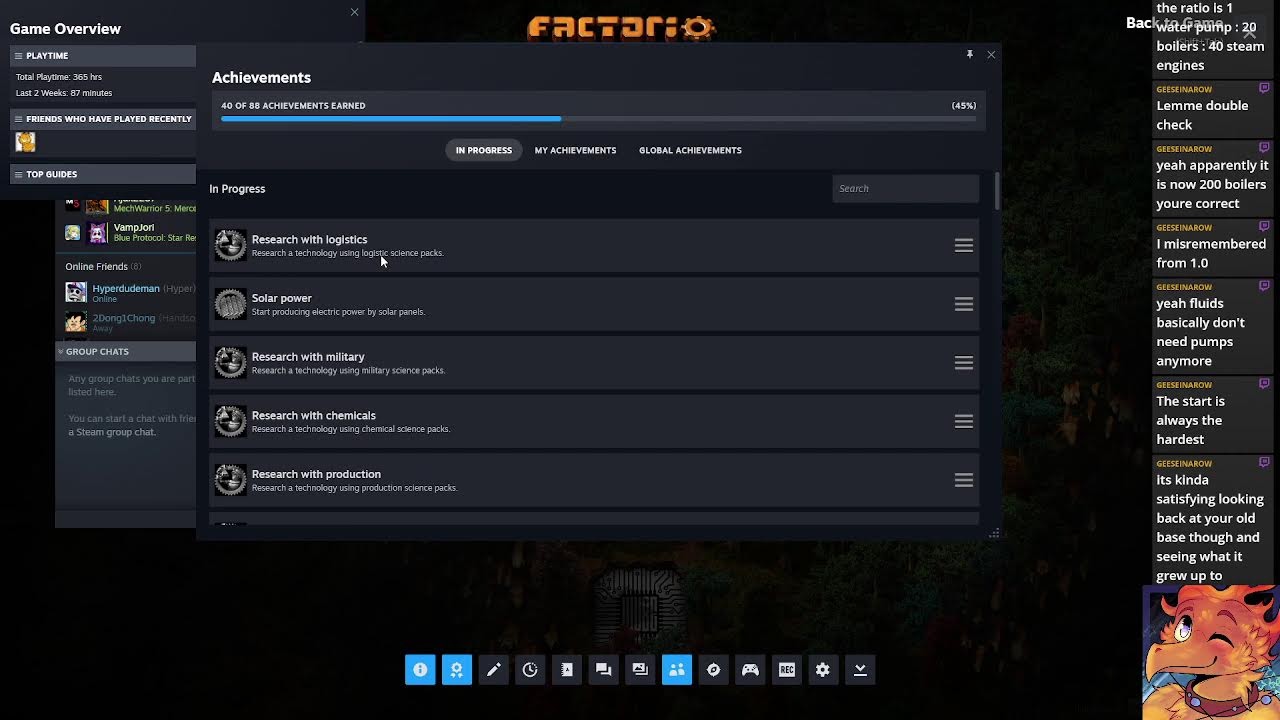
Task: Click chat message 'Lemme double check'
Action: coord(1202,115)
